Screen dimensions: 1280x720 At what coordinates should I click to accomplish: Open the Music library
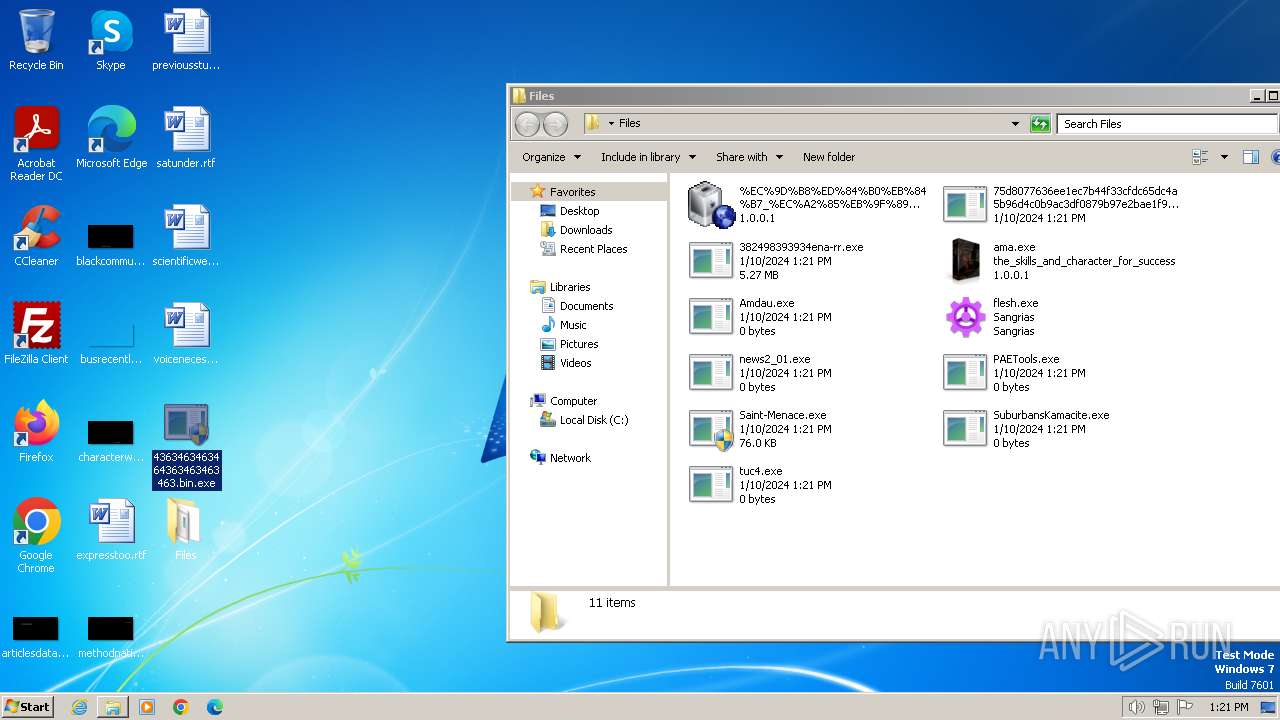click(x=573, y=325)
